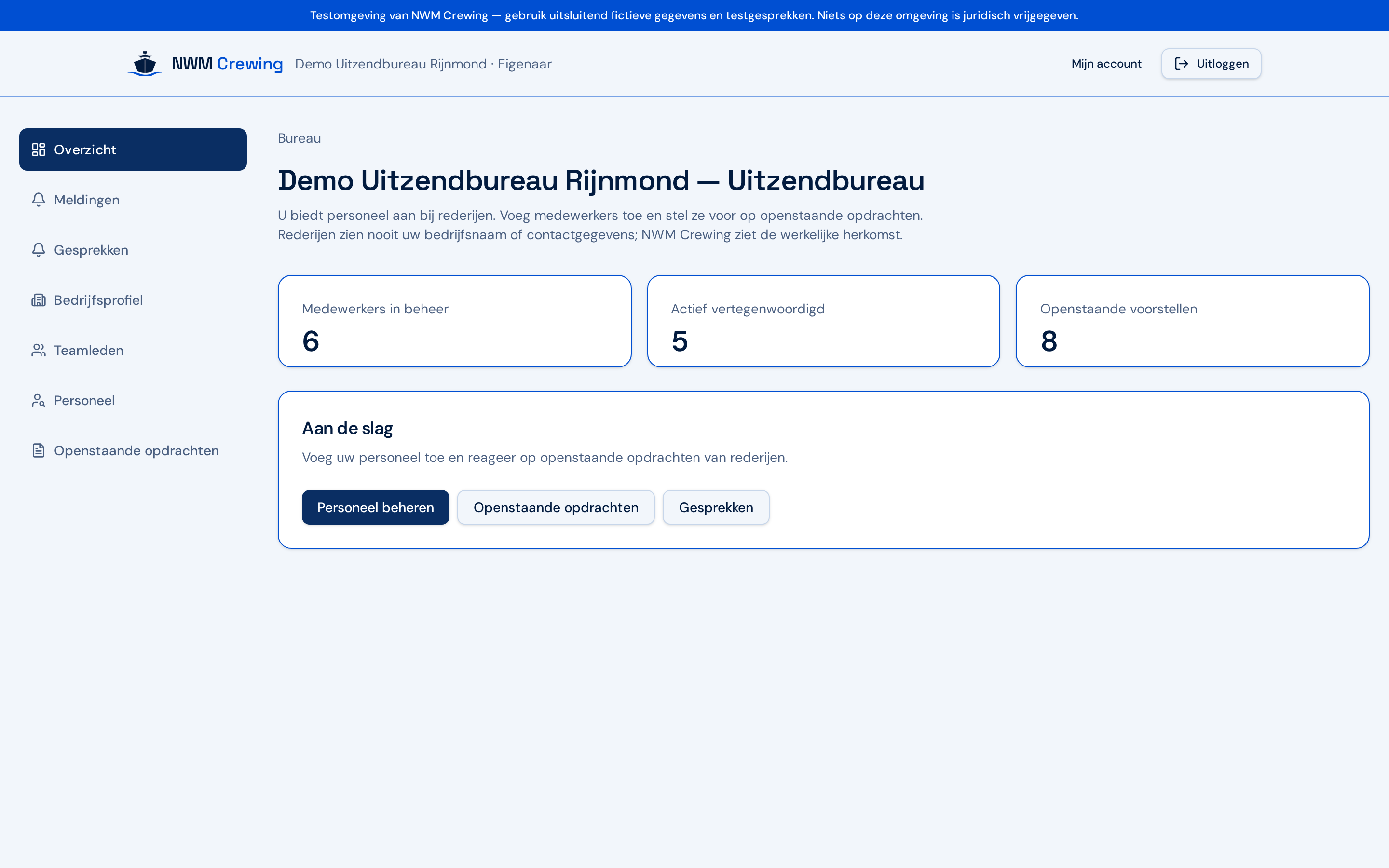Click the Meldingen bell icon

[x=39, y=200]
